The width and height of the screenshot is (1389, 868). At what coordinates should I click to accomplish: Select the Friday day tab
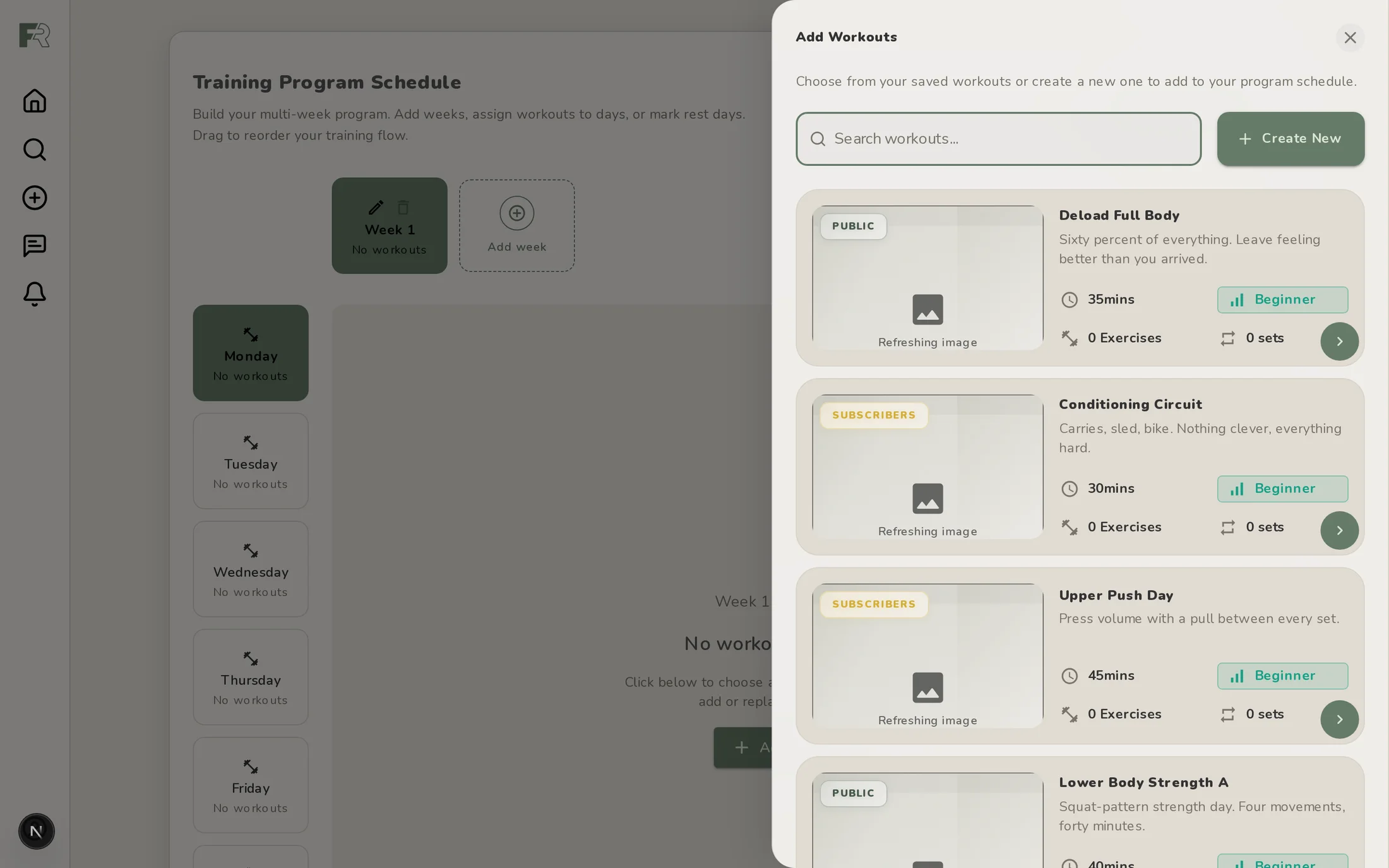(251, 785)
